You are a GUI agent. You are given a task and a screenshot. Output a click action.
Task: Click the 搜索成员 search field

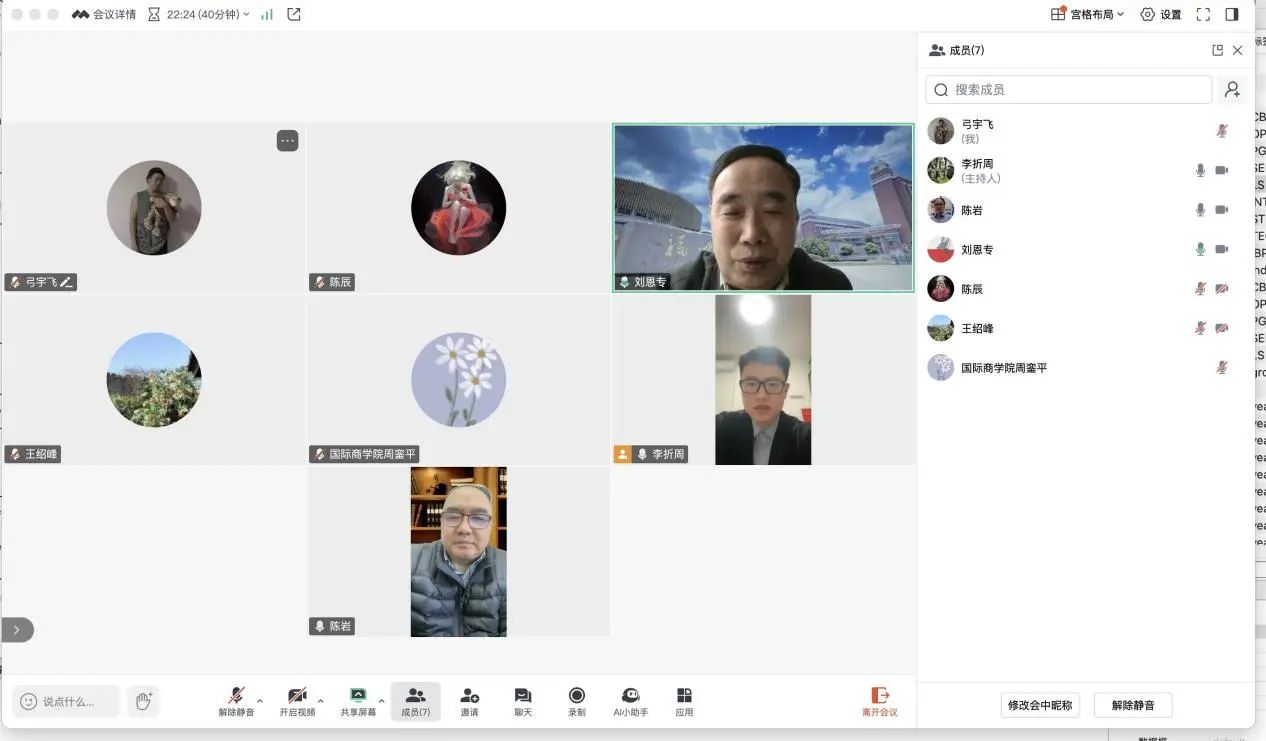click(1070, 89)
